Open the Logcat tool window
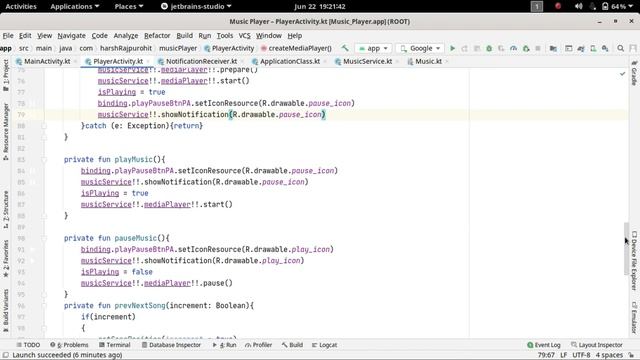The height and width of the screenshot is (360, 640). [324, 345]
